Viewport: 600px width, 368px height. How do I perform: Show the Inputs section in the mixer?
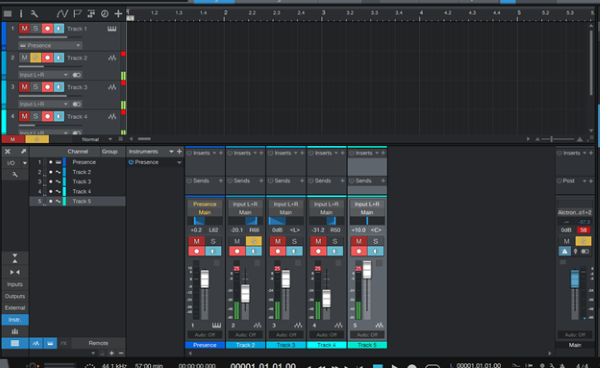coord(15,284)
